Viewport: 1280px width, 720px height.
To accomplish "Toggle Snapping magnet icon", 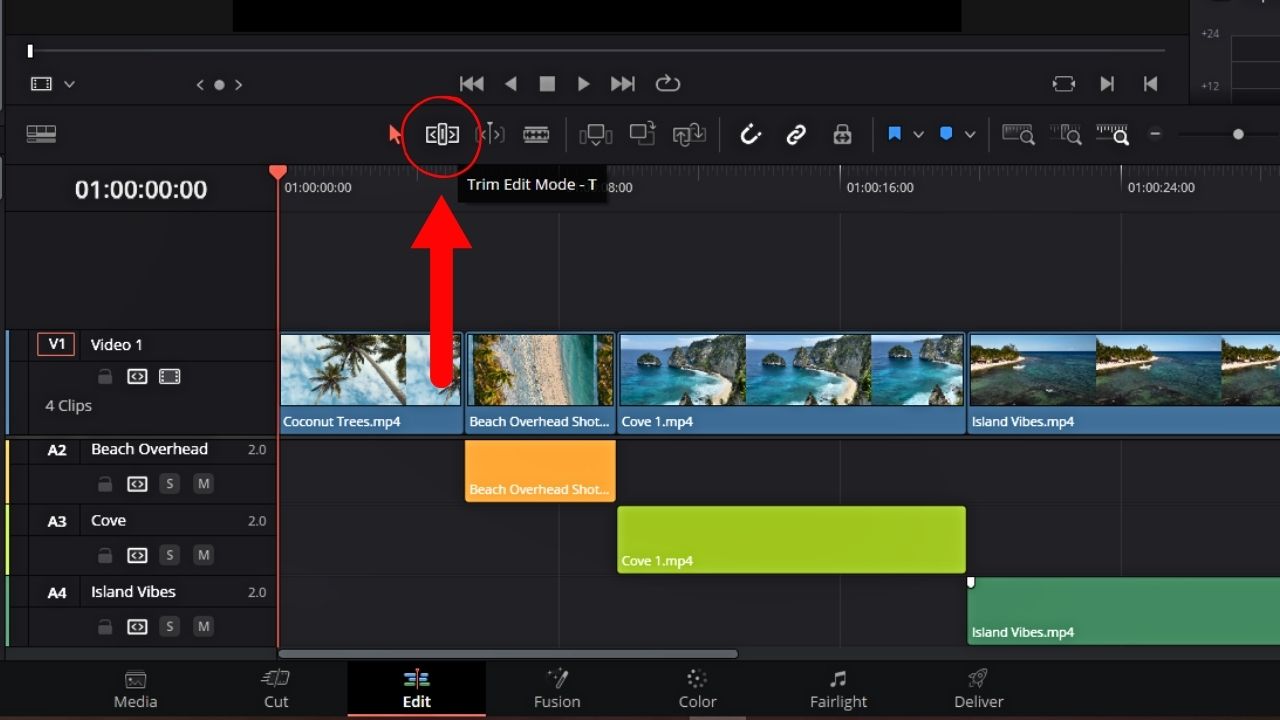I will [750, 134].
